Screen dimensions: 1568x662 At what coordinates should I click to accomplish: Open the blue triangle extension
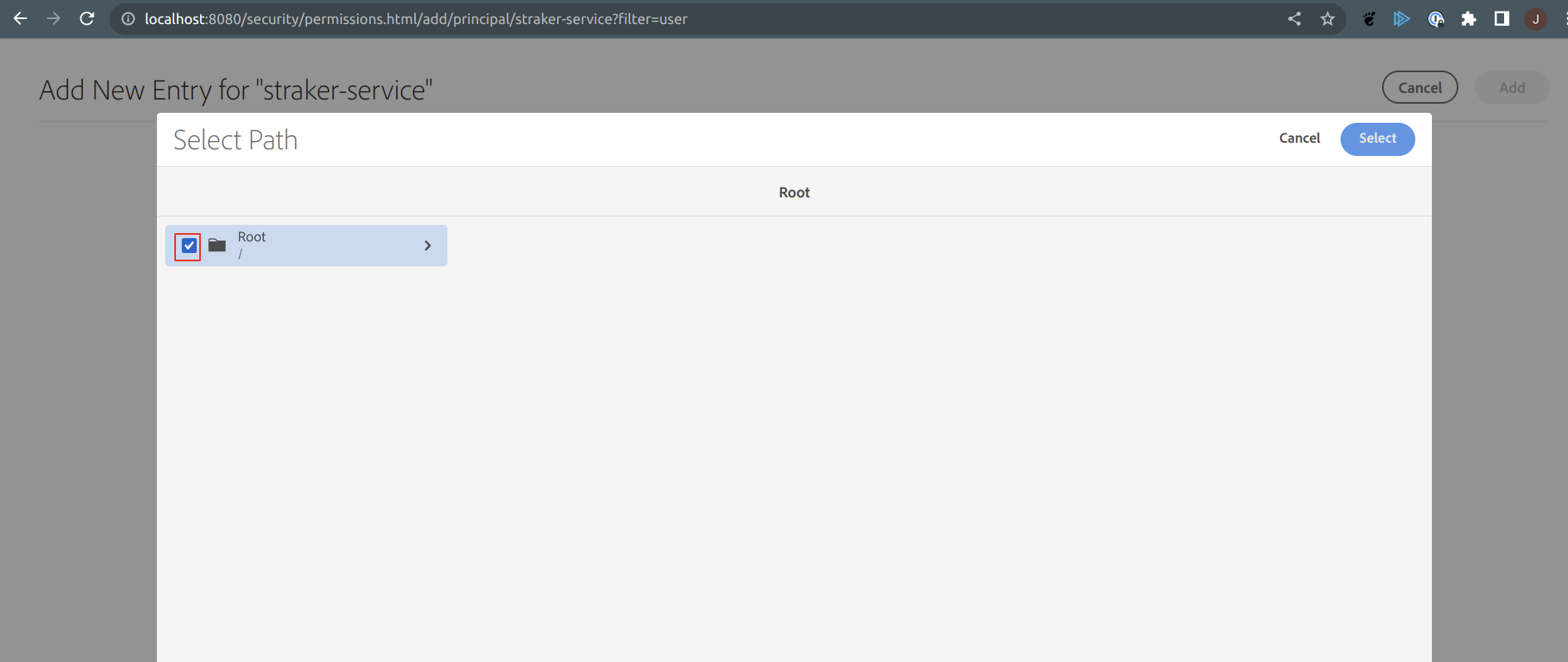[1401, 18]
